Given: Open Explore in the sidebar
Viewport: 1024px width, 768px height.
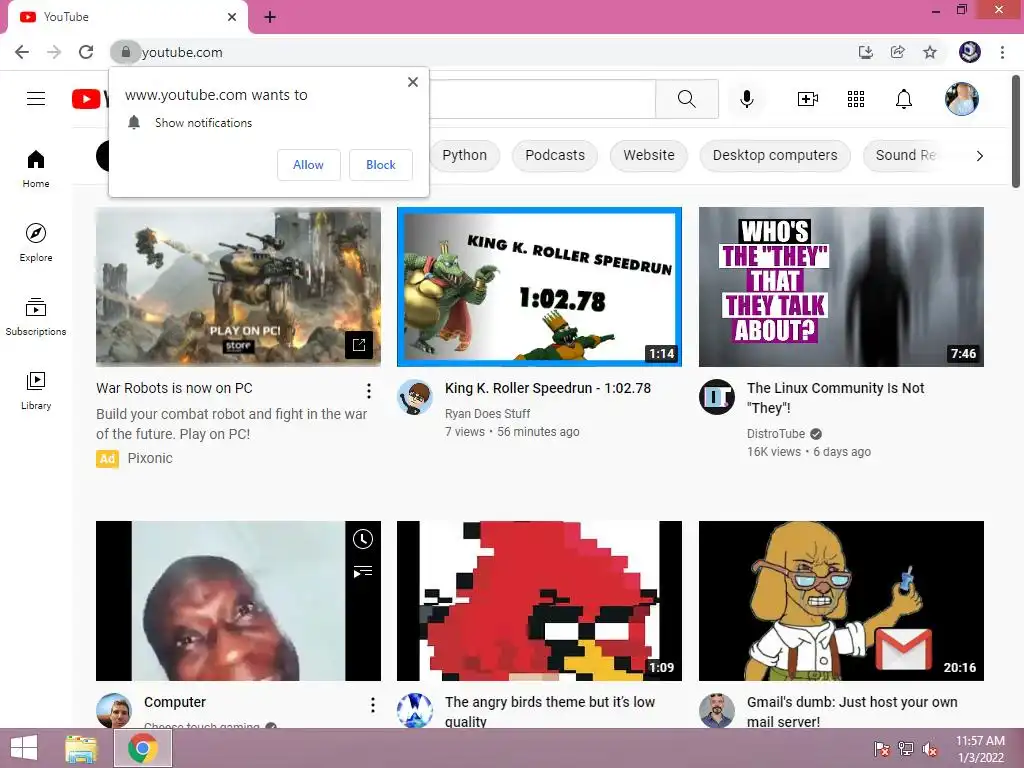Looking at the screenshot, I should tap(36, 242).
